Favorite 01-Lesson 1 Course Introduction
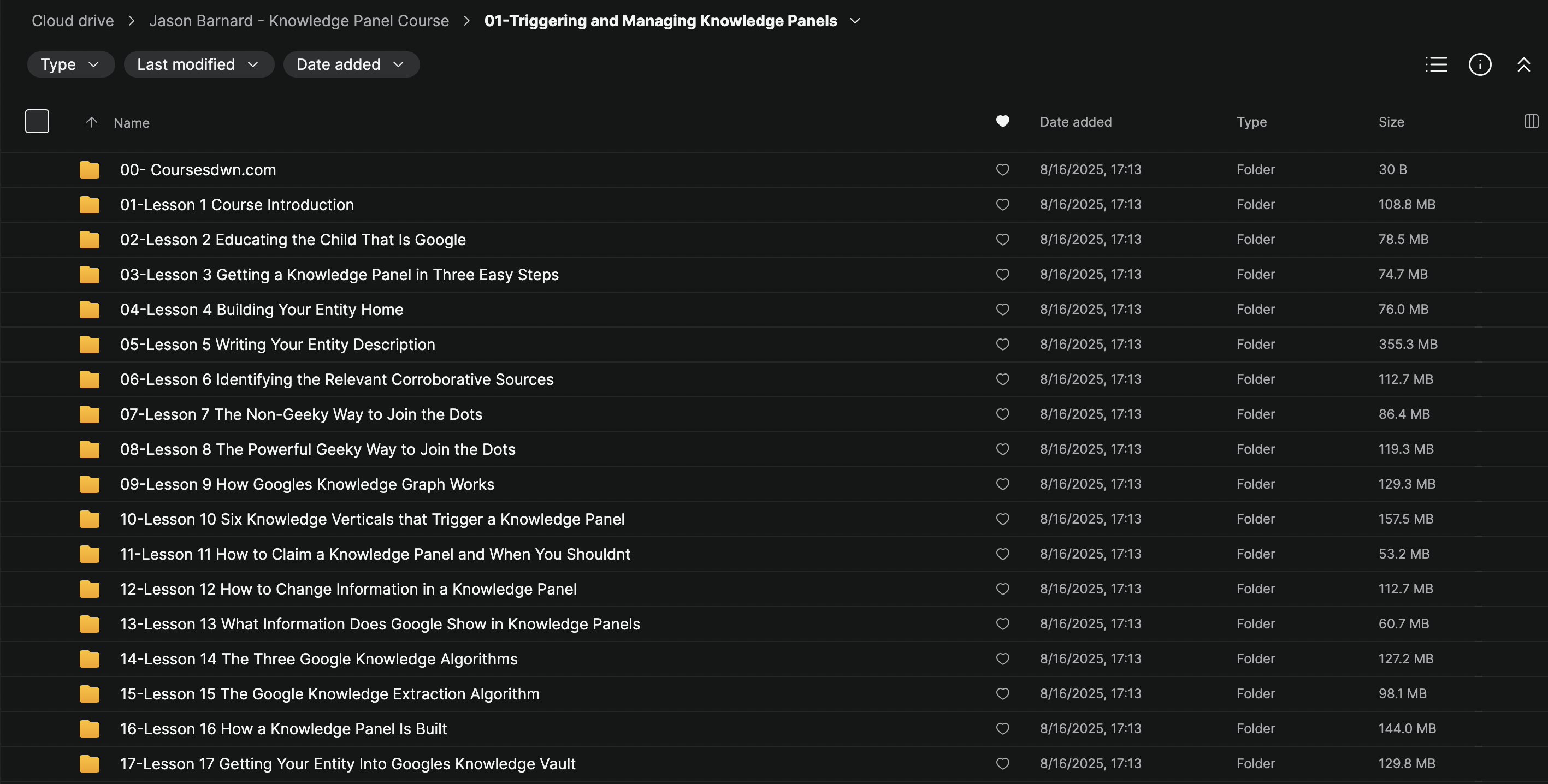The height and width of the screenshot is (784, 1548). point(1002,204)
